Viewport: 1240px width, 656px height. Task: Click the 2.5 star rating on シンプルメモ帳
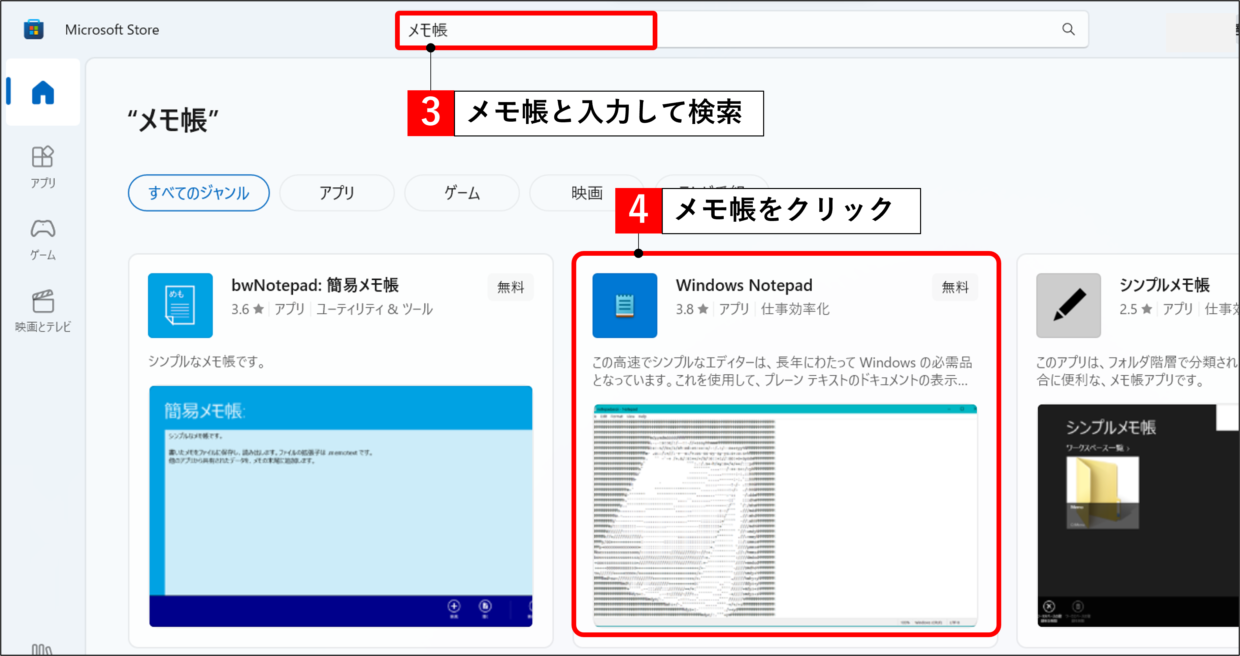[x=1136, y=310]
